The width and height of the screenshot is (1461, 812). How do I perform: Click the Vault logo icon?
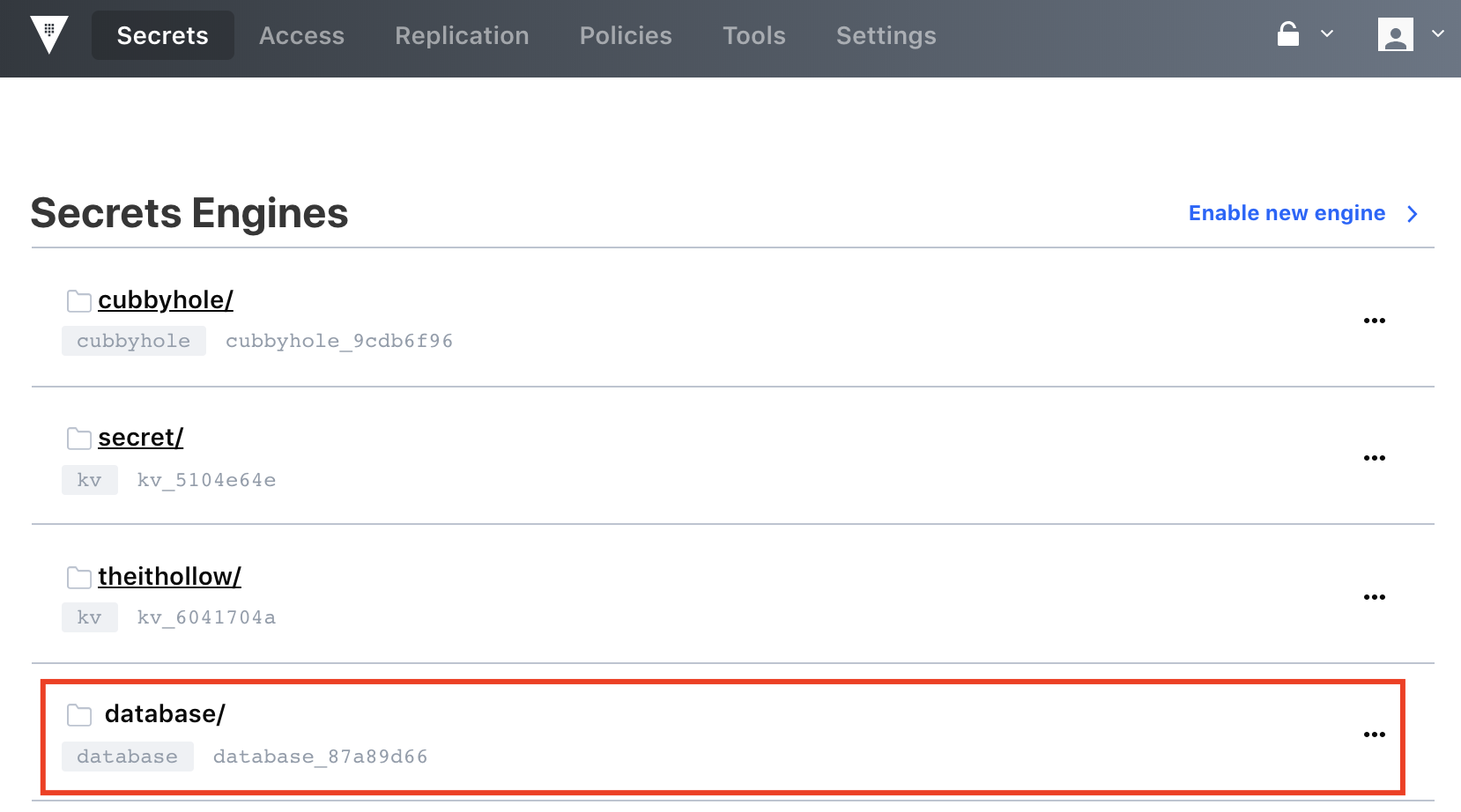pyautogui.click(x=49, y=35)
